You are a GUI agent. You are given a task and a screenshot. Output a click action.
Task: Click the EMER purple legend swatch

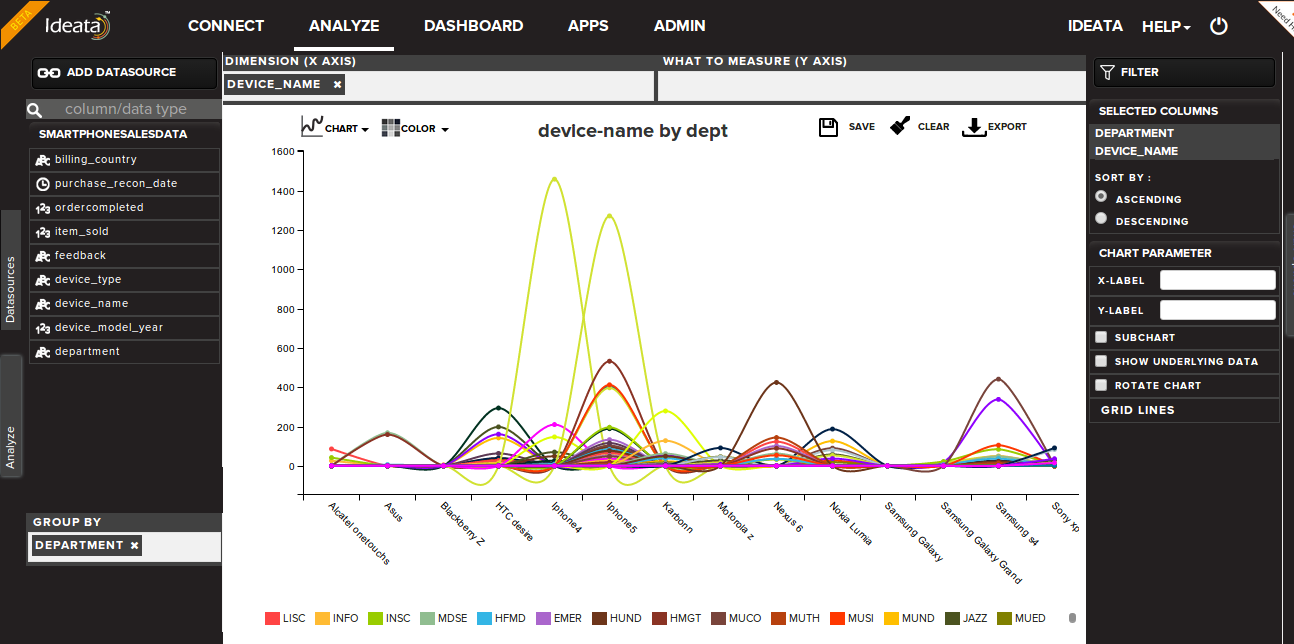pyautogui.click(x=544, y=618)
